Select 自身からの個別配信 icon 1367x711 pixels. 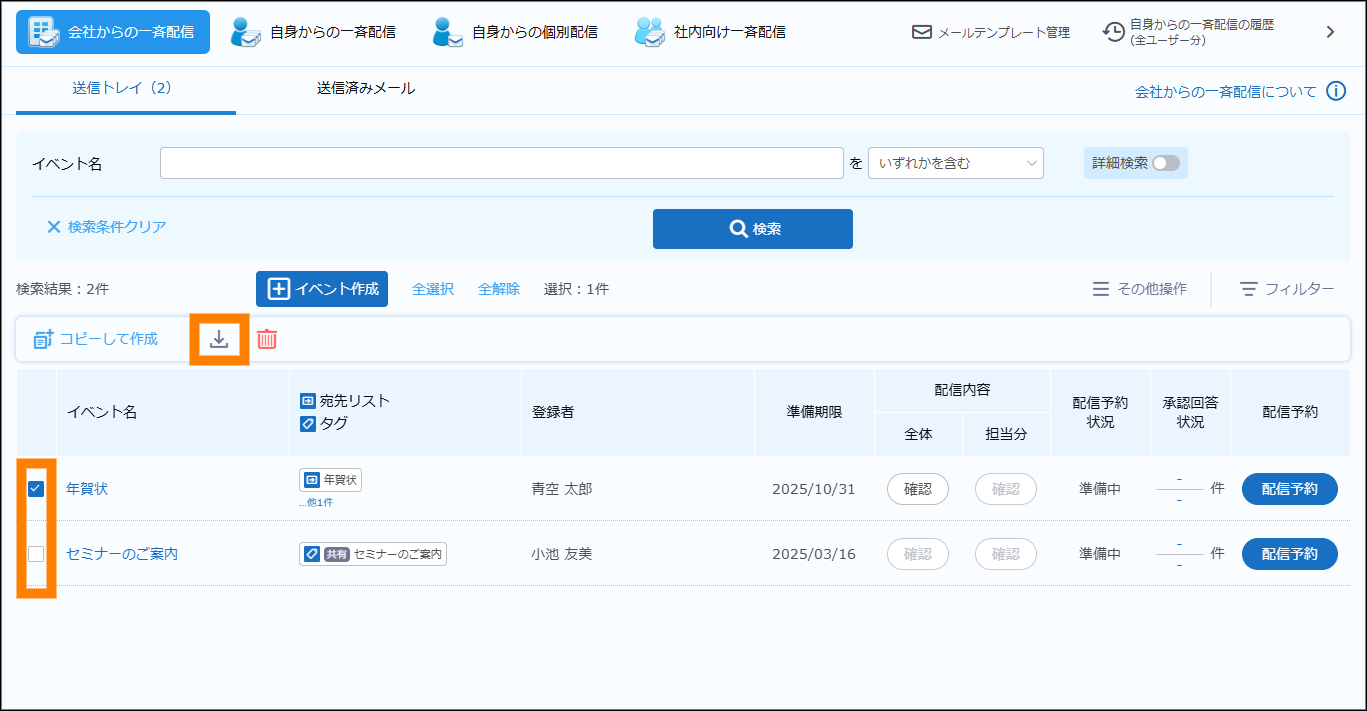coord(448,32)
